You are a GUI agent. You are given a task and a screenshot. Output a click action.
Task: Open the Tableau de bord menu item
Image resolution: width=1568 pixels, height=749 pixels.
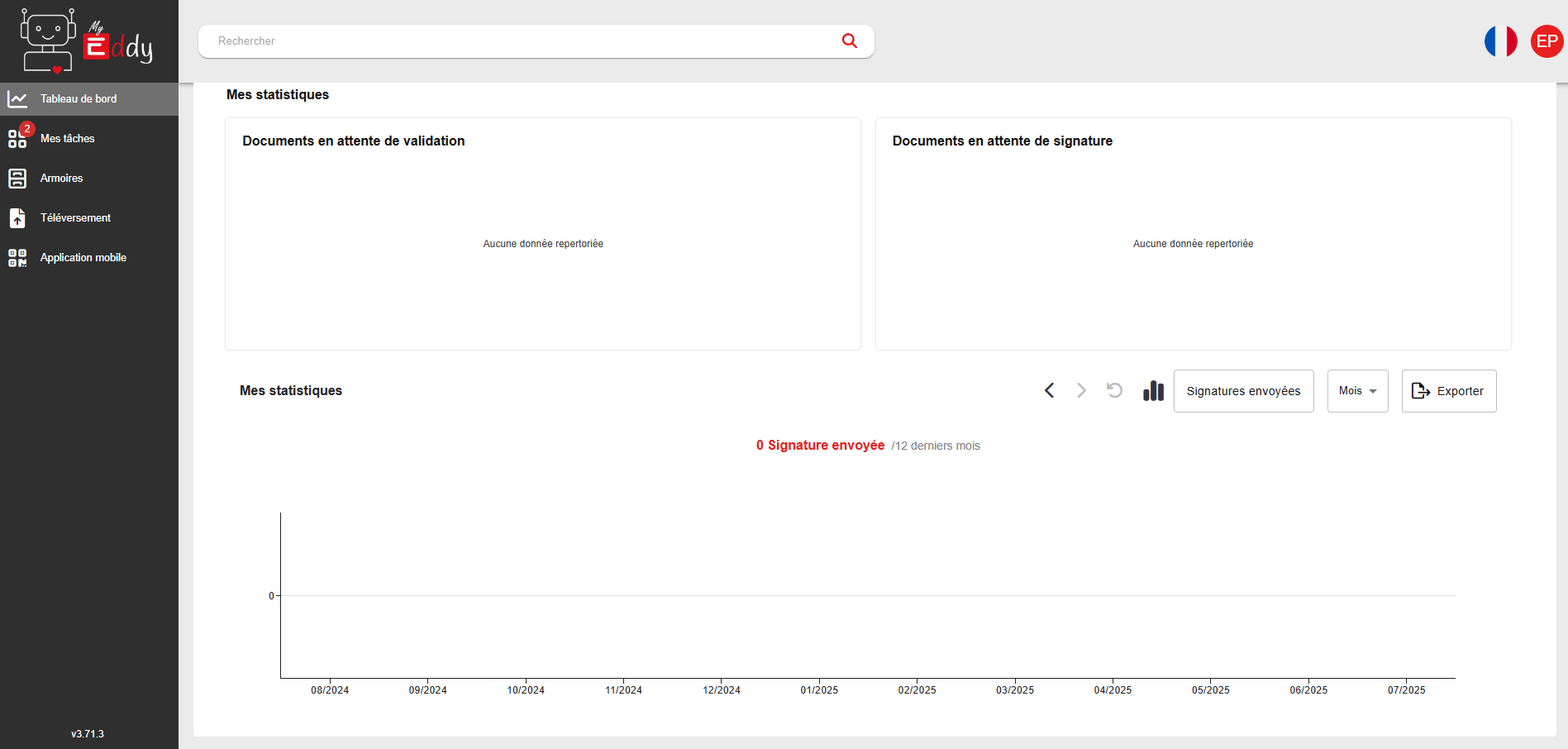[89, 99]
